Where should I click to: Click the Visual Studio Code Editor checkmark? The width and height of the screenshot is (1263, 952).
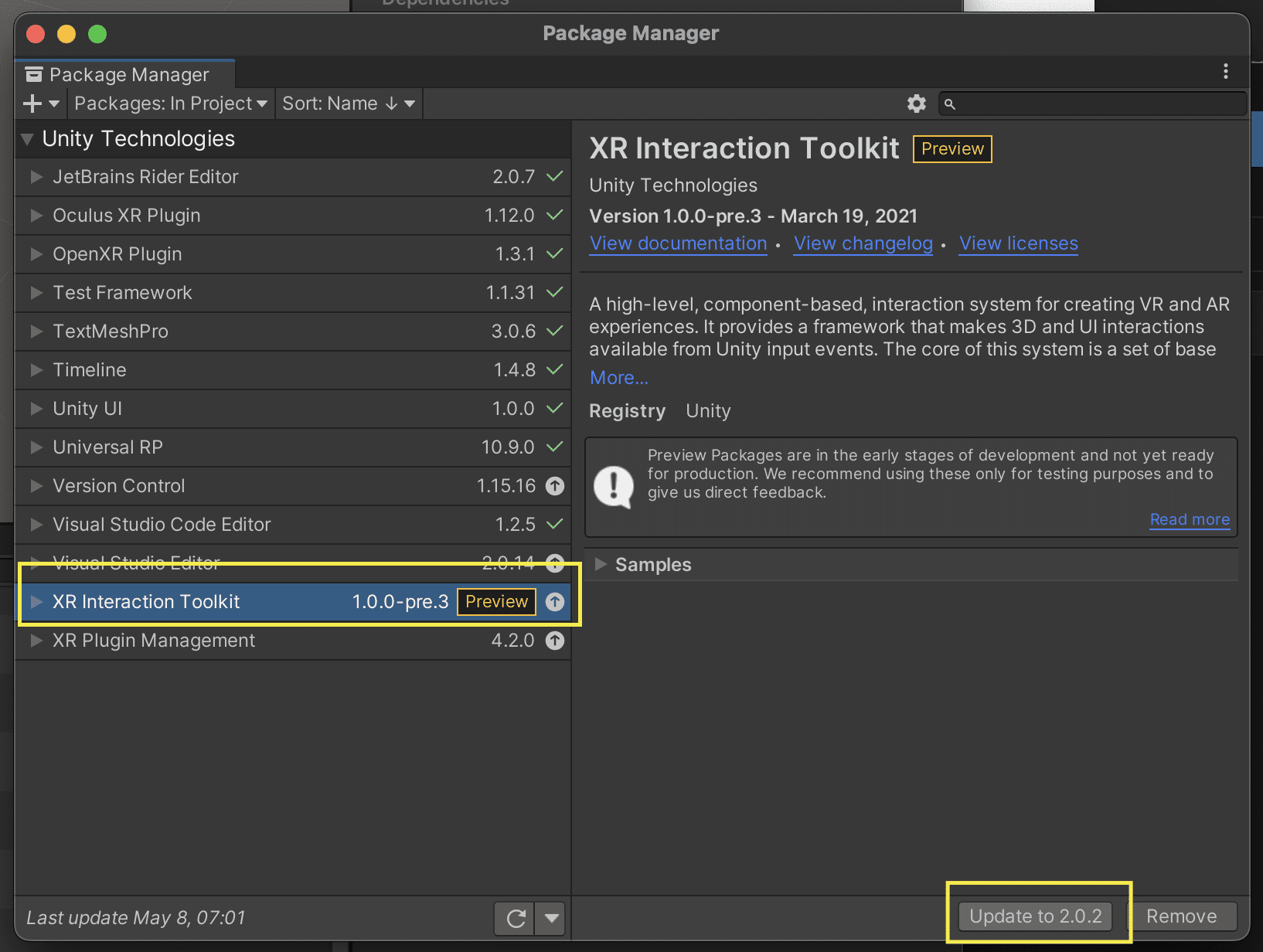[x=554, y=524]
